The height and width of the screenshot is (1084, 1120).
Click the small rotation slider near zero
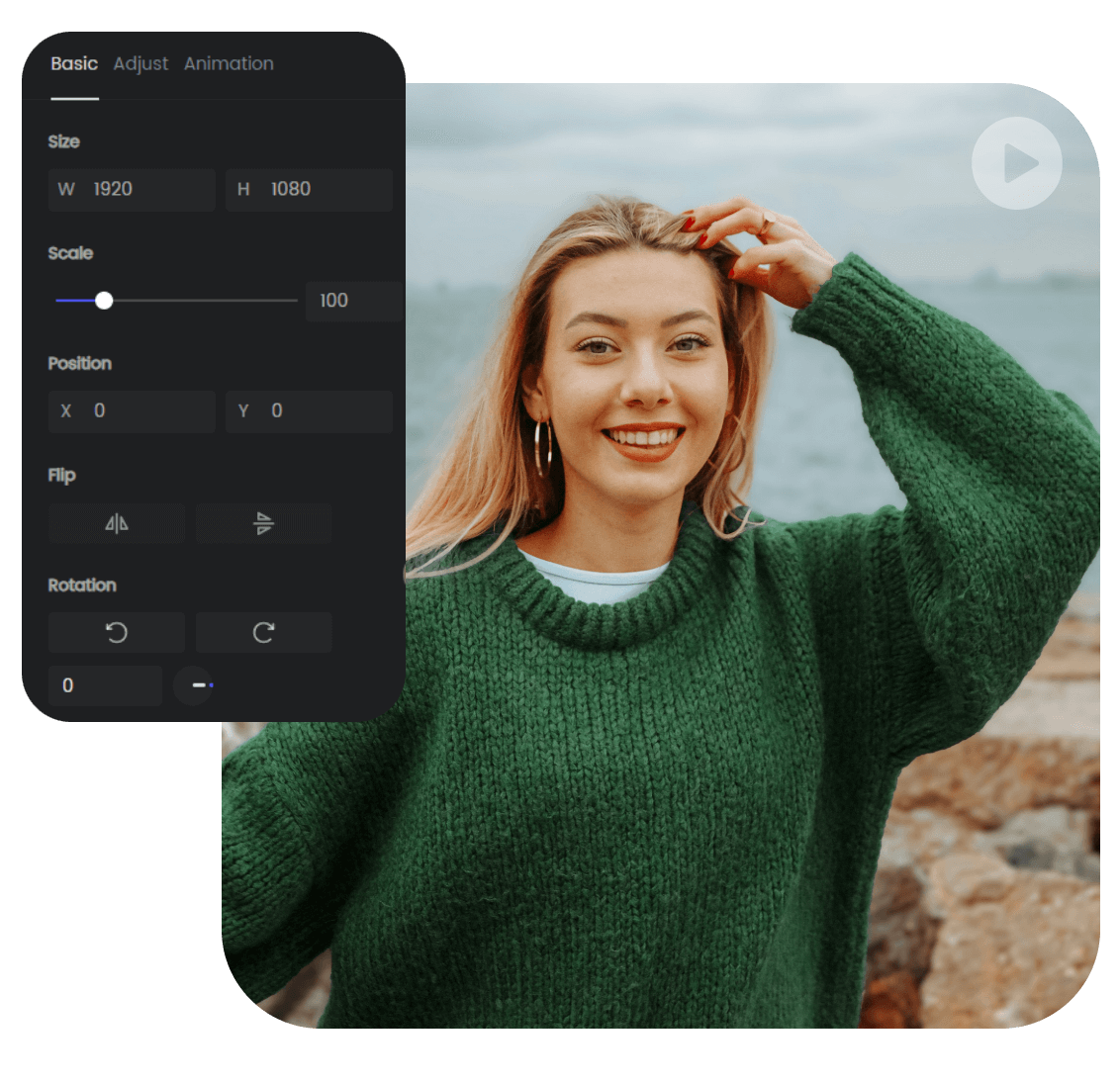click(x=195, y=684)
